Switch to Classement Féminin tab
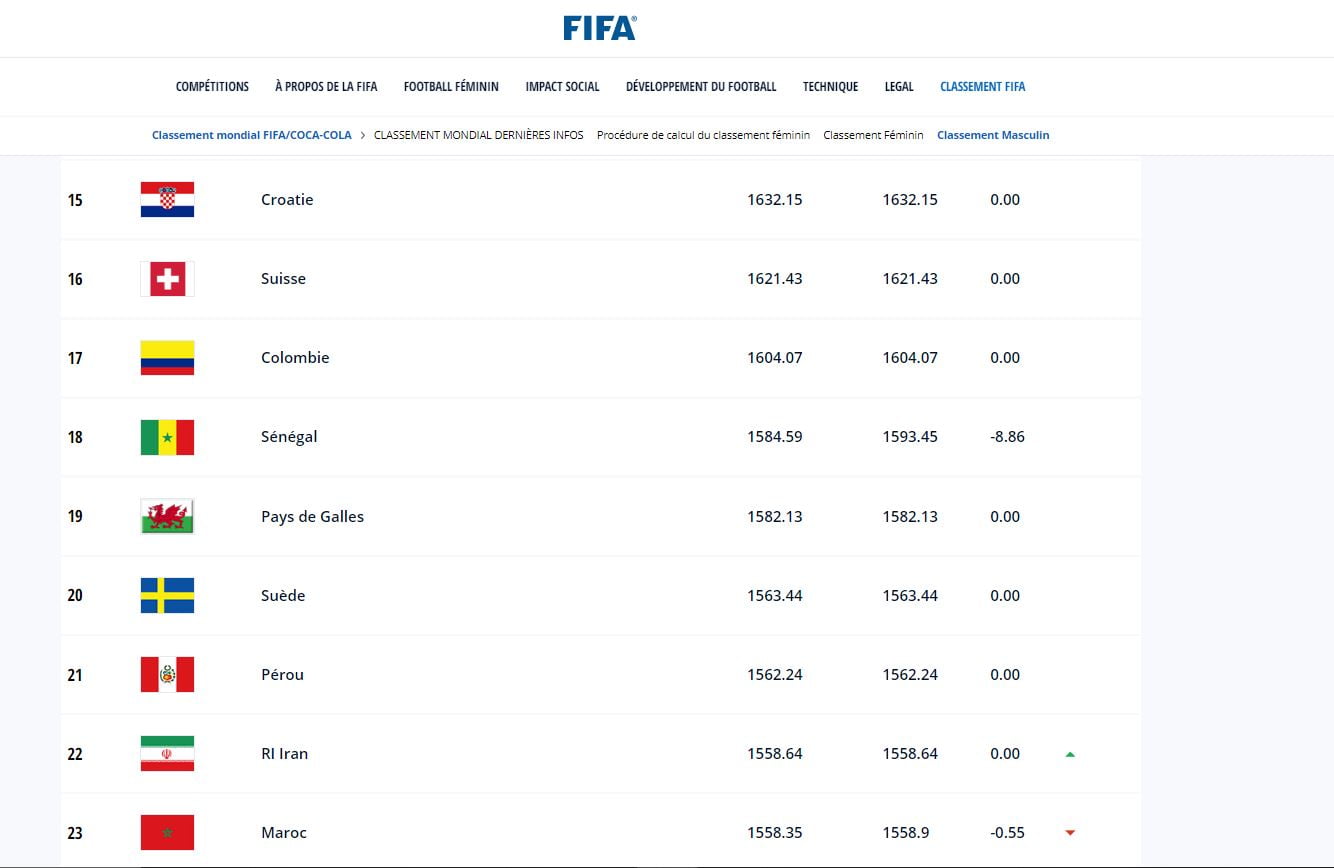This screenshot has height=868, width=1334. 873,135
